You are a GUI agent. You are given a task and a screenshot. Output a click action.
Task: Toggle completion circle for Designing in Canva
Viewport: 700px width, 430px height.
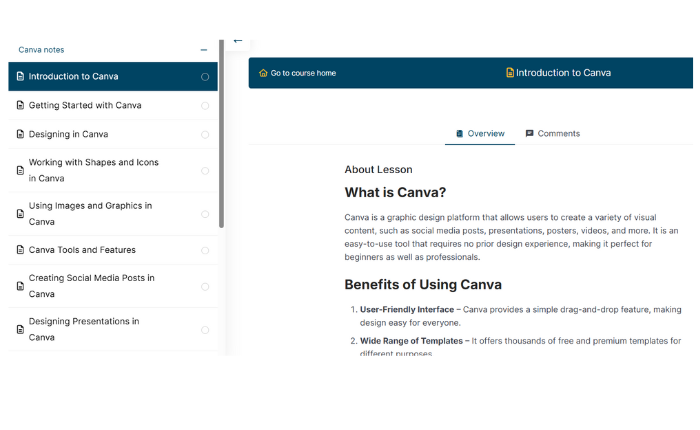point(205,135)
